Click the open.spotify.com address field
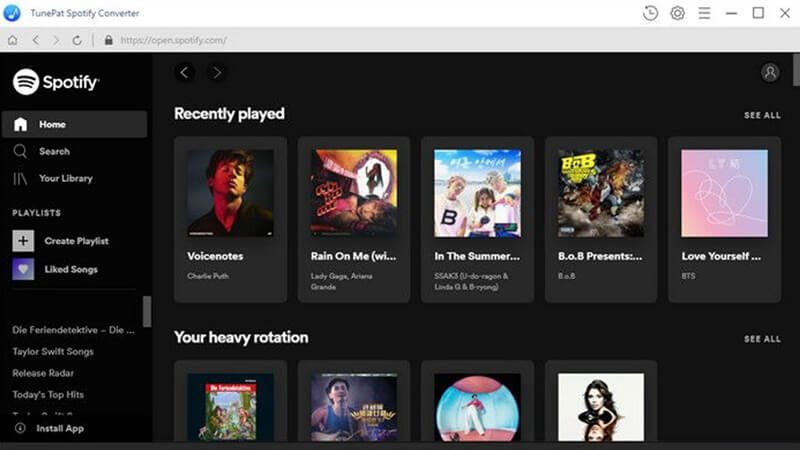 pos(173,40)
